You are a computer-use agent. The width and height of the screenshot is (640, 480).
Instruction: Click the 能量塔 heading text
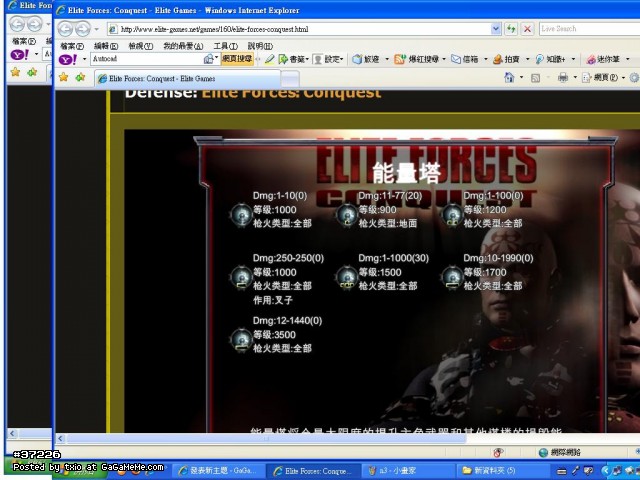tap(406, 173)
